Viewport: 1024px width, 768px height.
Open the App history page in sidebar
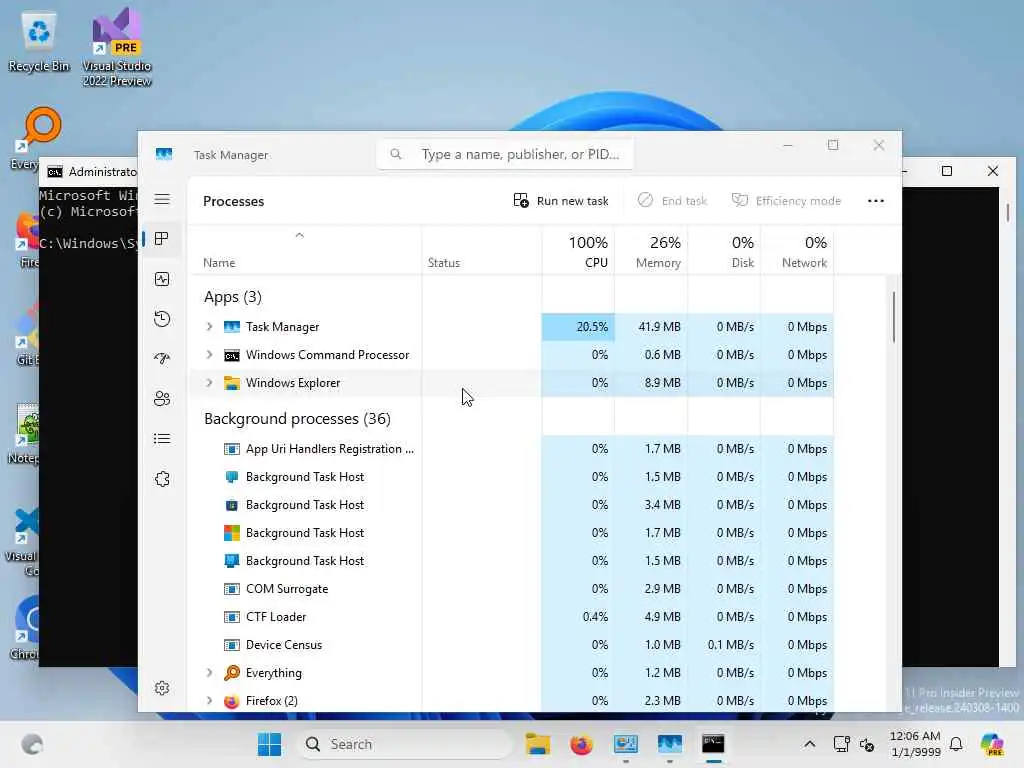tap(162, 319)
